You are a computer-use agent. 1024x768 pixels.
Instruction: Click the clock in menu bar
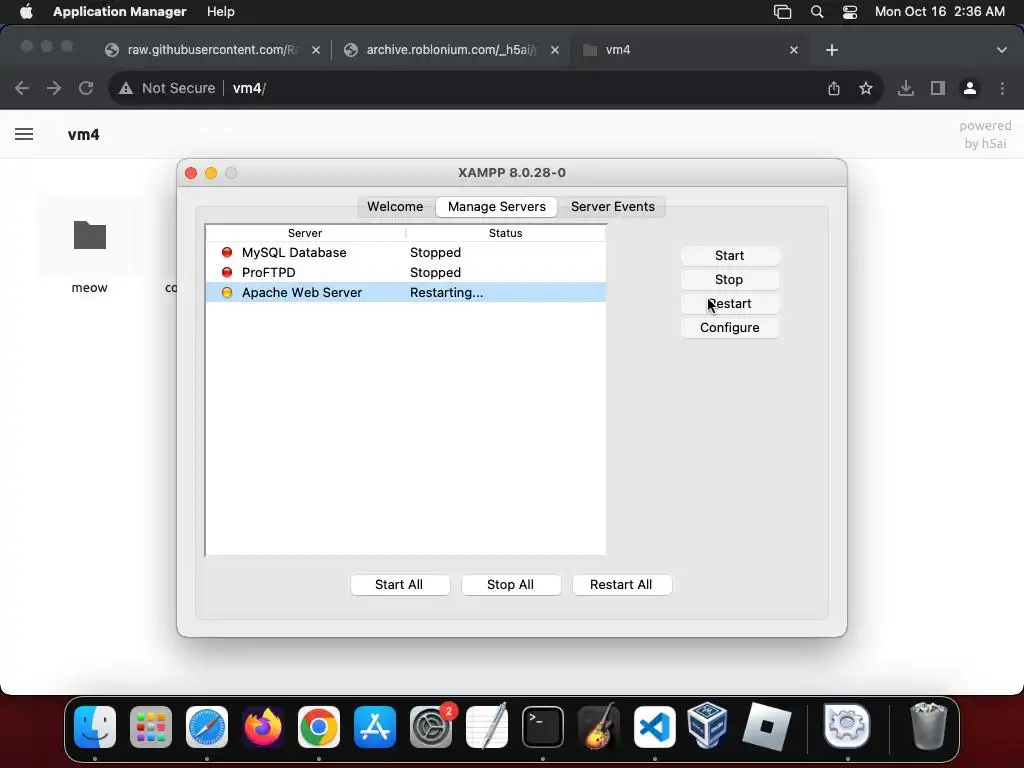pyautogui.click(x=940, y=12)
